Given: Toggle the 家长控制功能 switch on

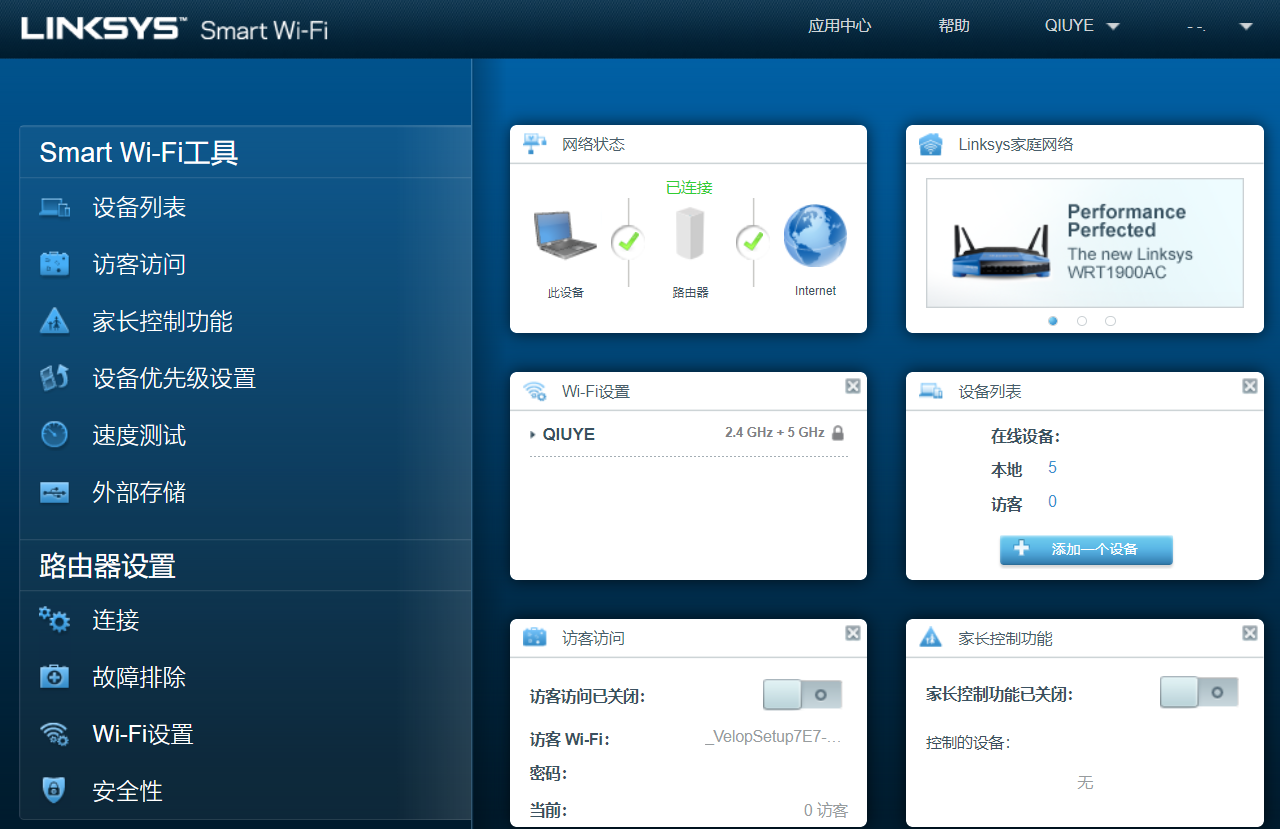Looking at the screenshot, I should click(x=1199, y=692).
